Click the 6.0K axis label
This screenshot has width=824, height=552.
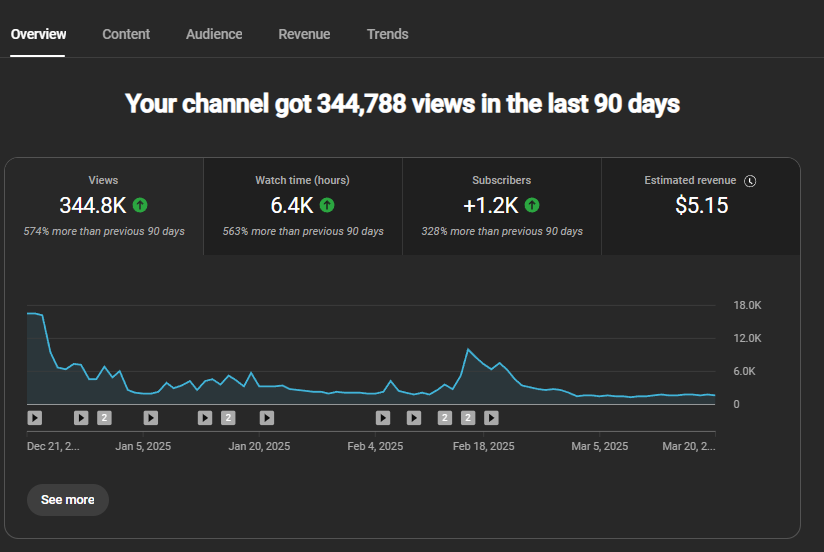click(744, 372)
